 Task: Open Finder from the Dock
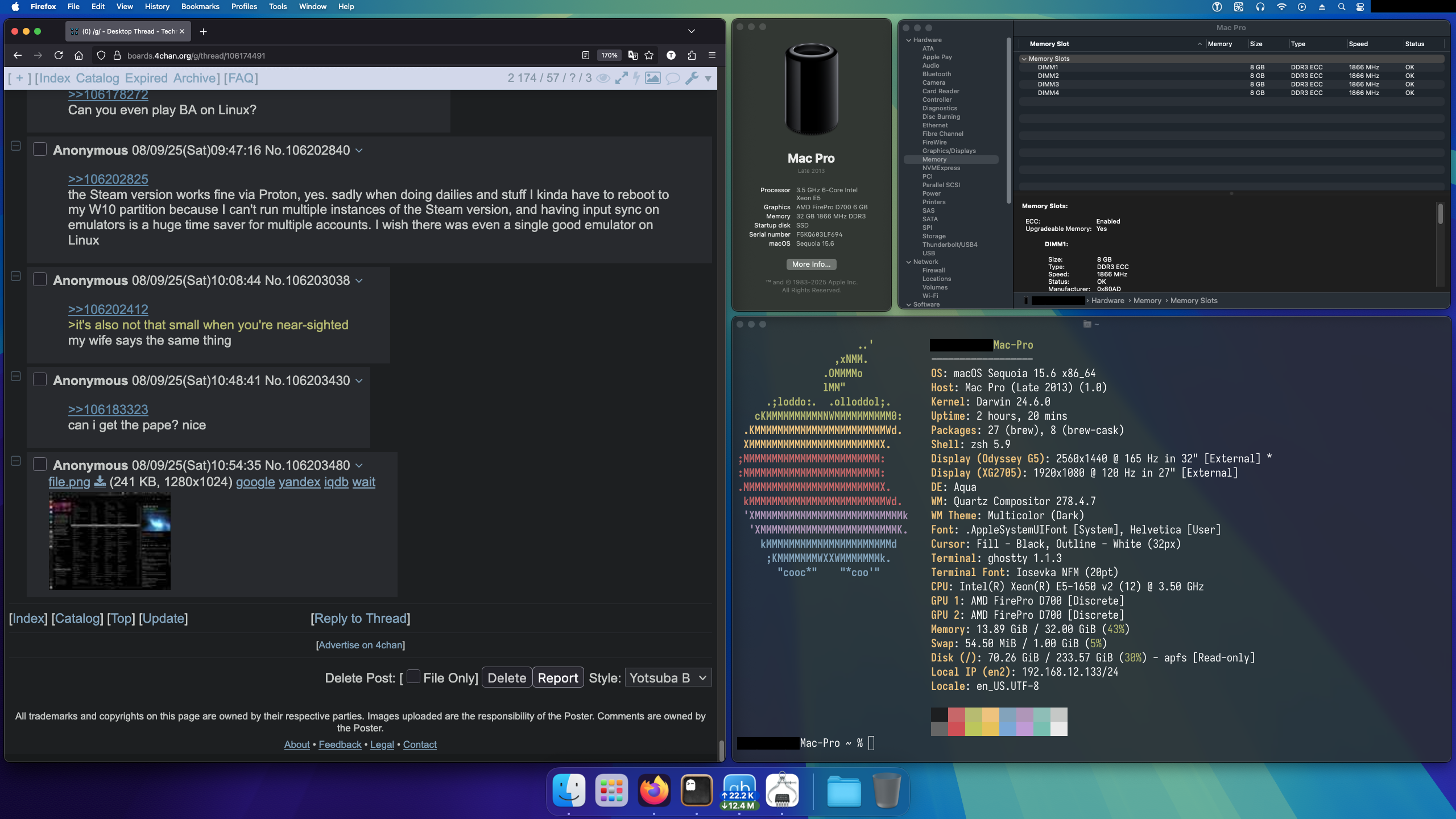(x=569, y=791)
